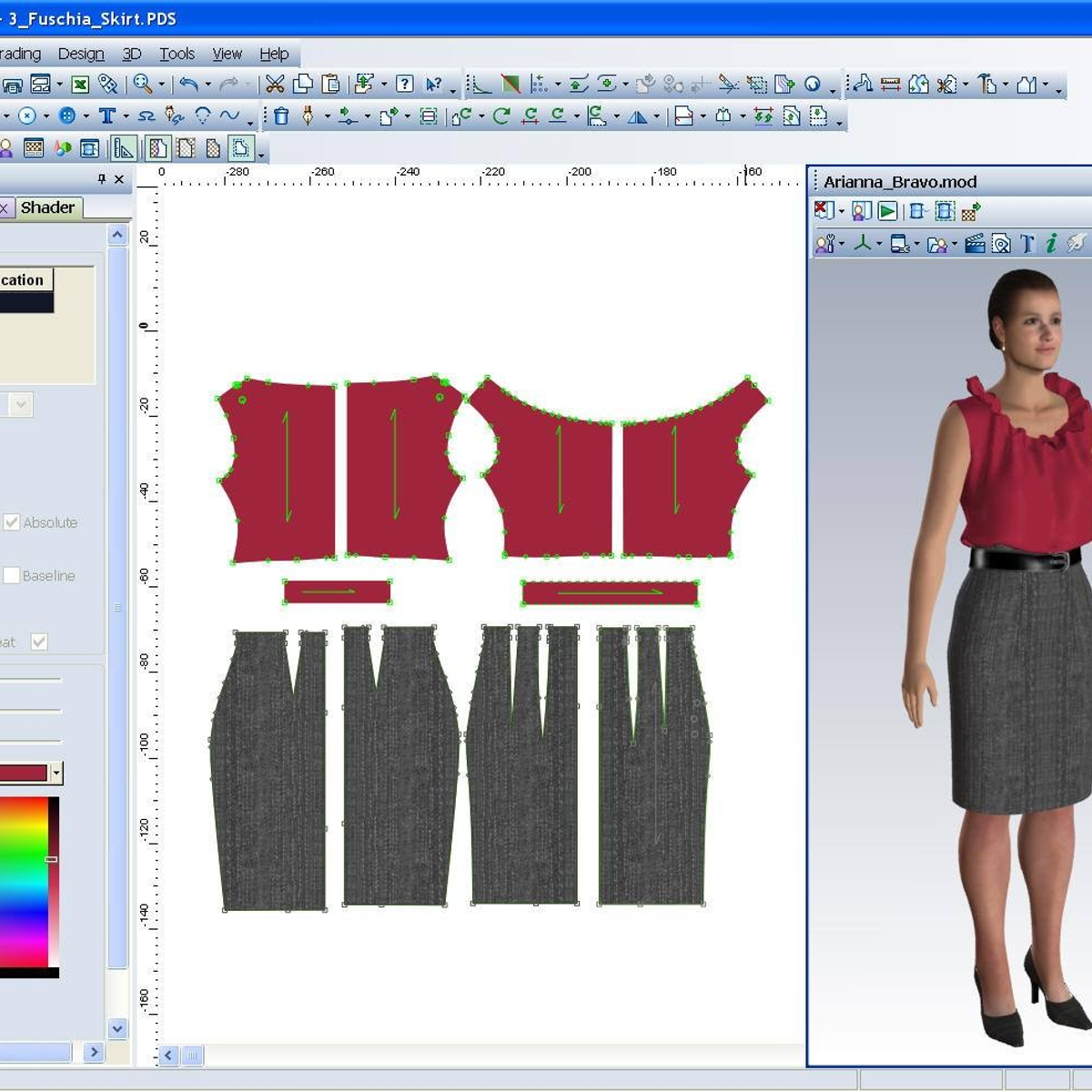Select the small red waistband strip piece
The image size is (1092, 1092).
coord(337,591)
